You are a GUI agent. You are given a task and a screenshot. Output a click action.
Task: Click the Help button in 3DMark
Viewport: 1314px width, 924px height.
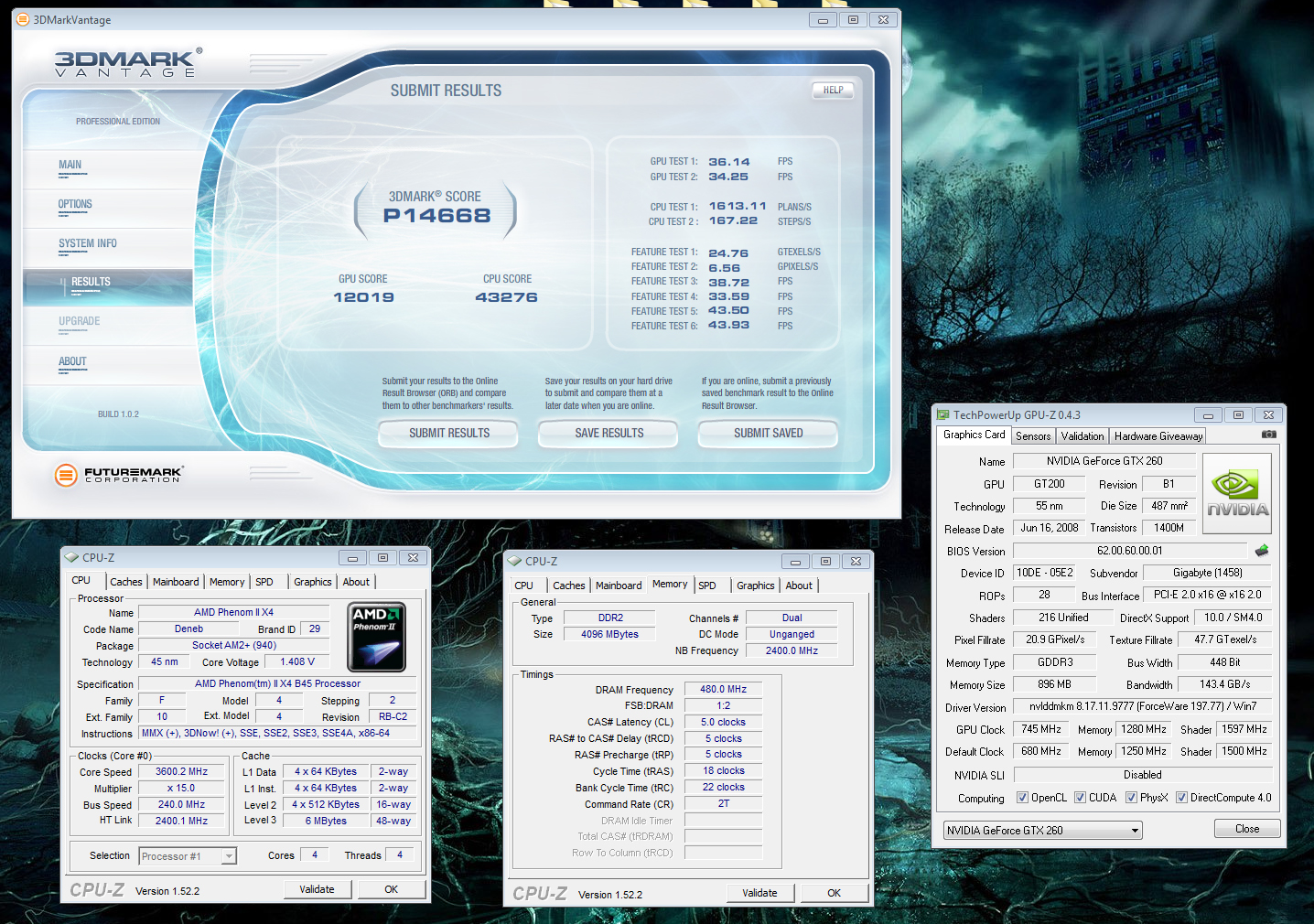[x=833, y=90]
